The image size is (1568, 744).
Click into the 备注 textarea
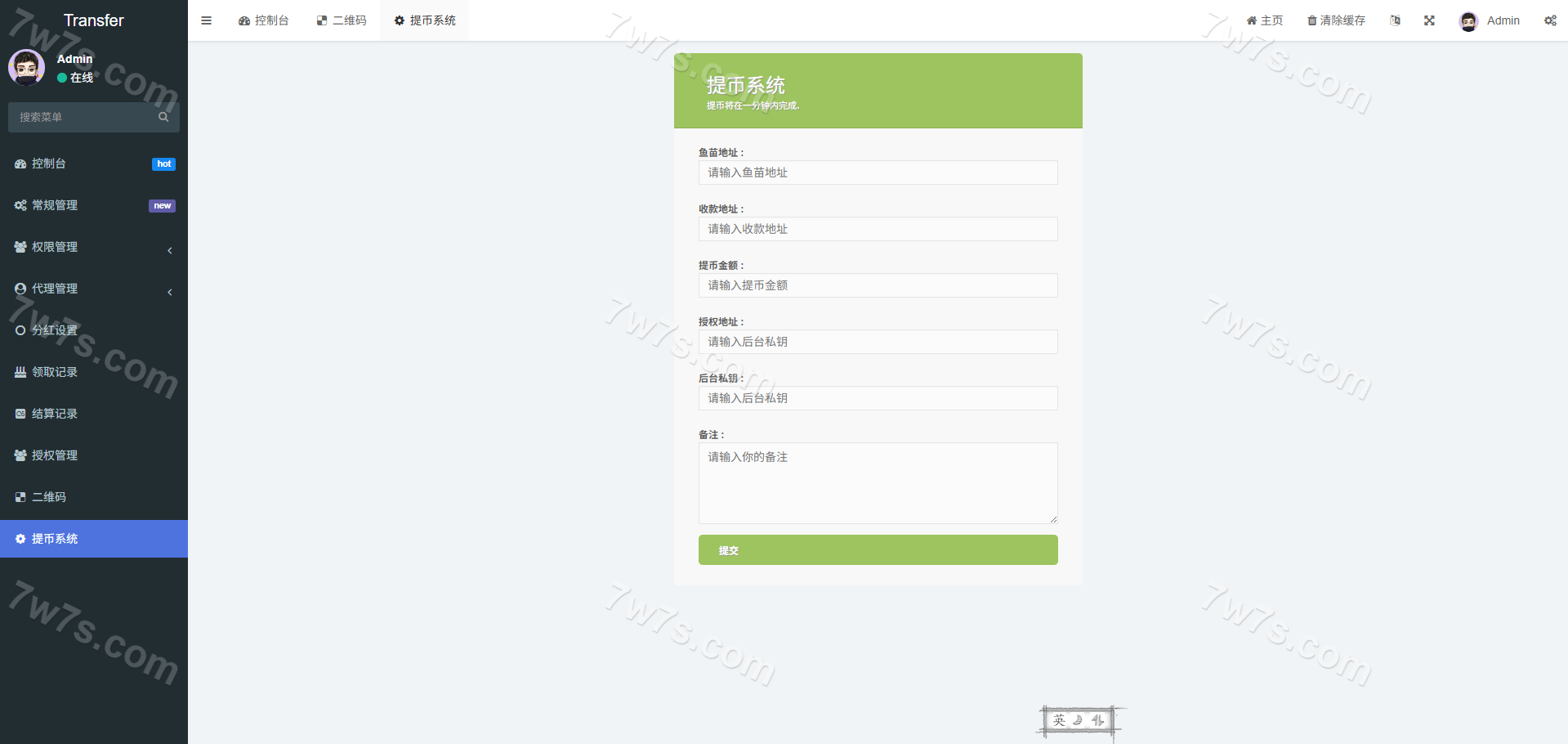[x=878, y=482]
